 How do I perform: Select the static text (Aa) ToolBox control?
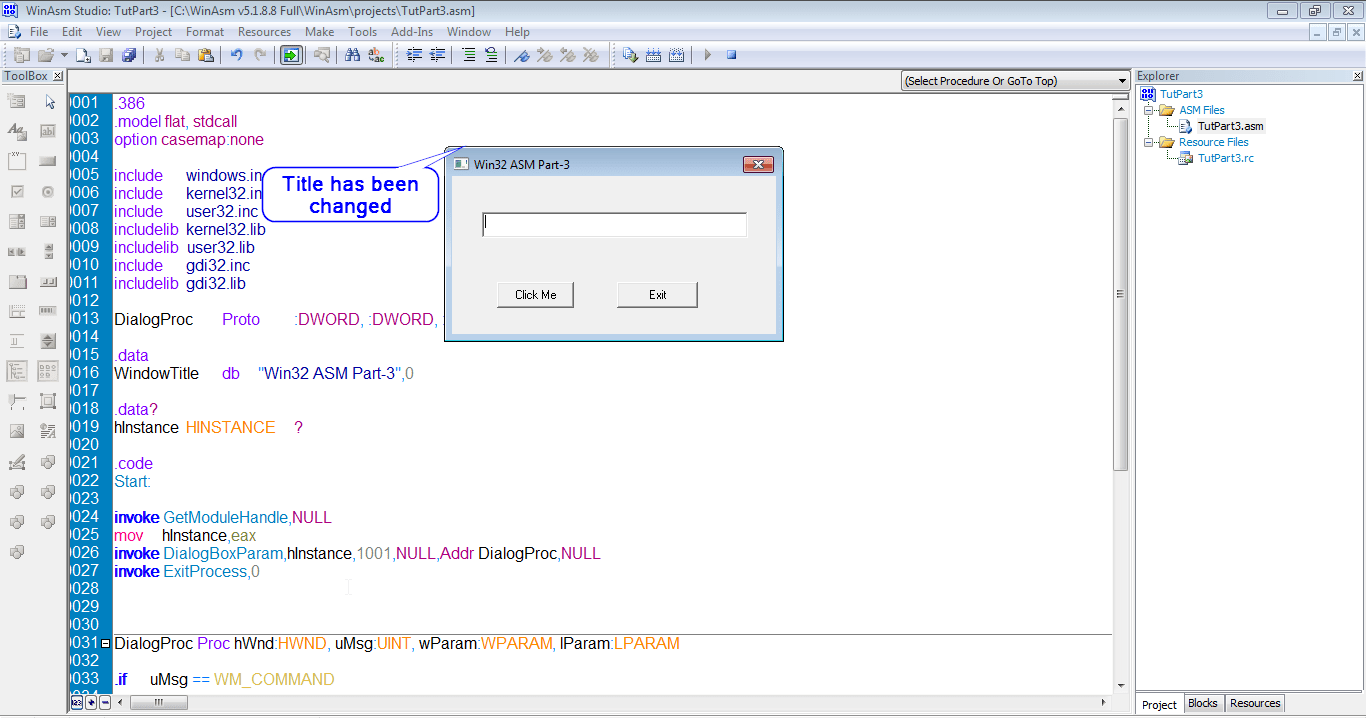[x=17, y=131]
